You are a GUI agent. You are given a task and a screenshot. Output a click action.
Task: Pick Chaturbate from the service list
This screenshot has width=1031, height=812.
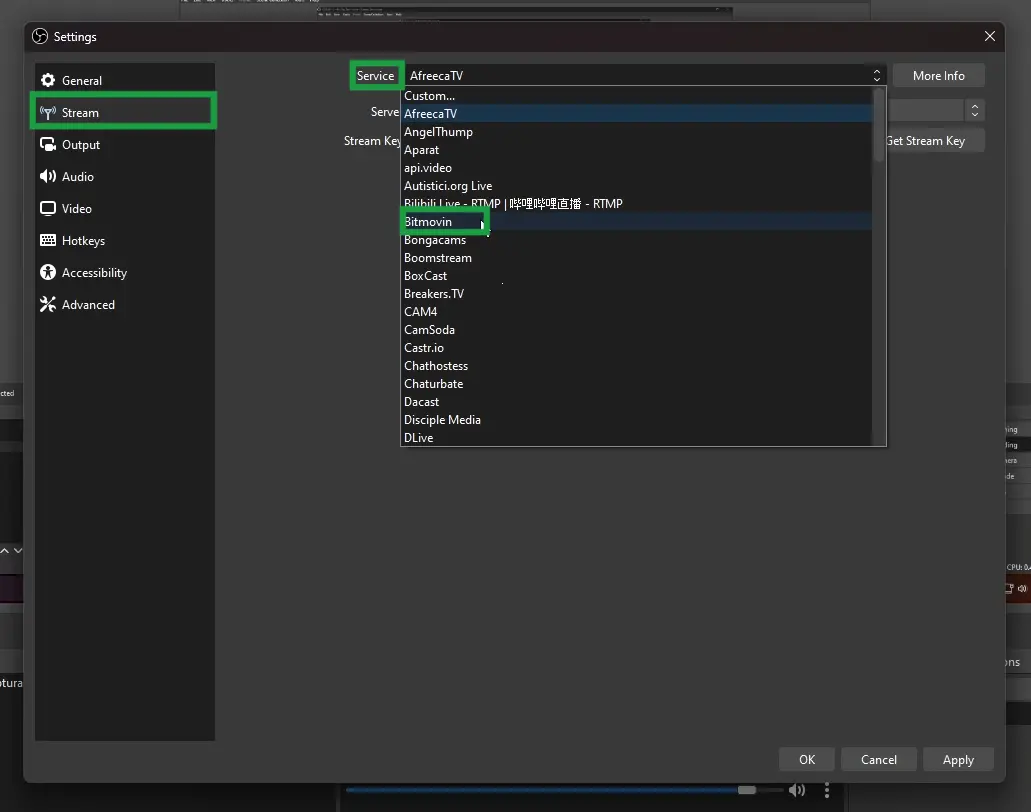[x=636, y=383]
